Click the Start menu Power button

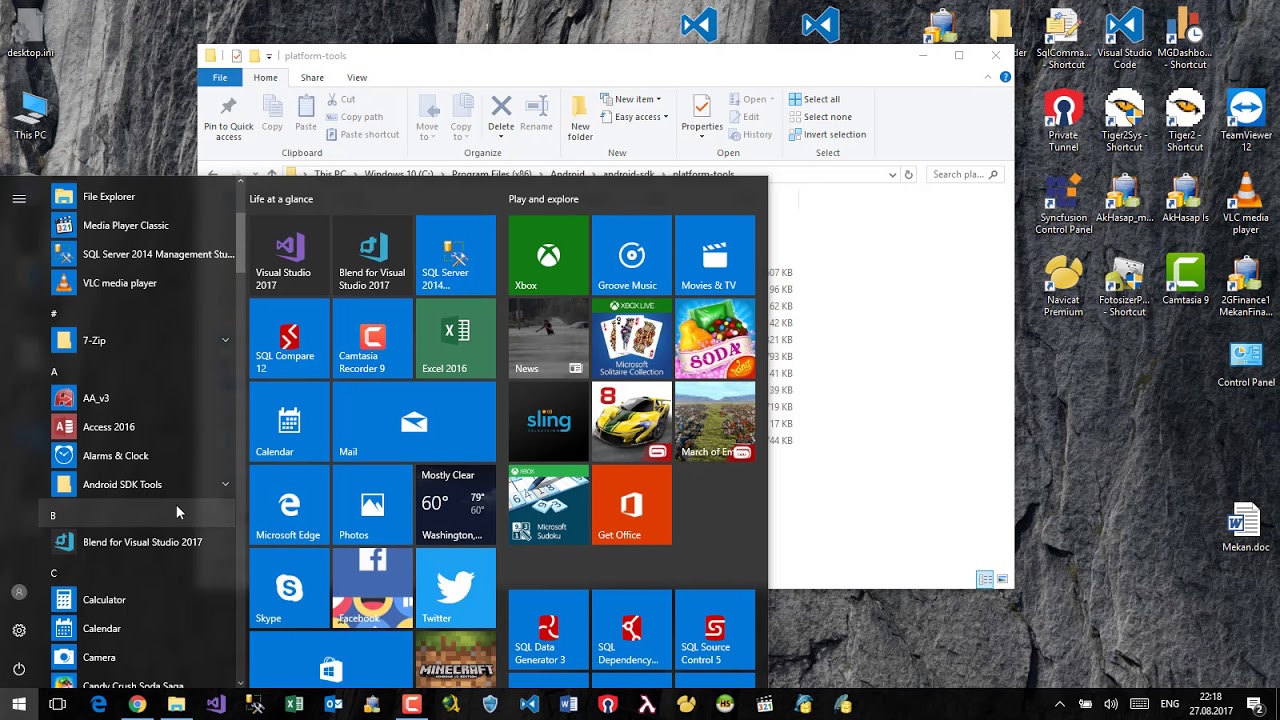[19, 668]
